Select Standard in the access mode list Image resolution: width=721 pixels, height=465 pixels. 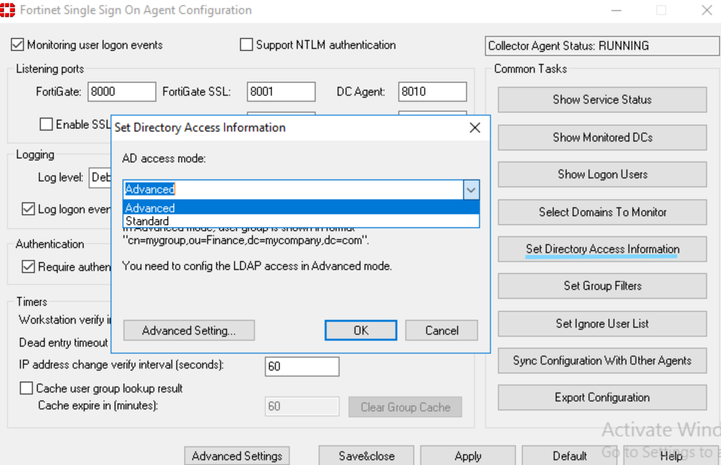148,221
